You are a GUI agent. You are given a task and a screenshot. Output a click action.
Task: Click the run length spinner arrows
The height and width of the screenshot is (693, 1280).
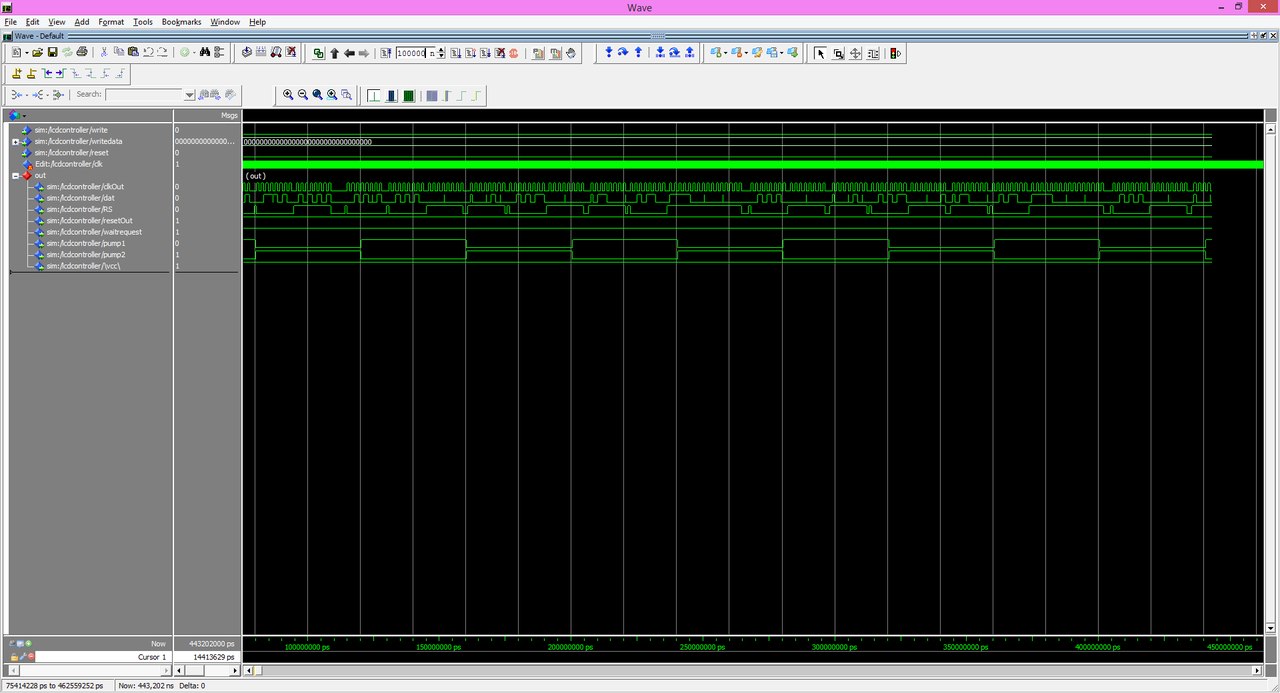[x=441, y=53]
